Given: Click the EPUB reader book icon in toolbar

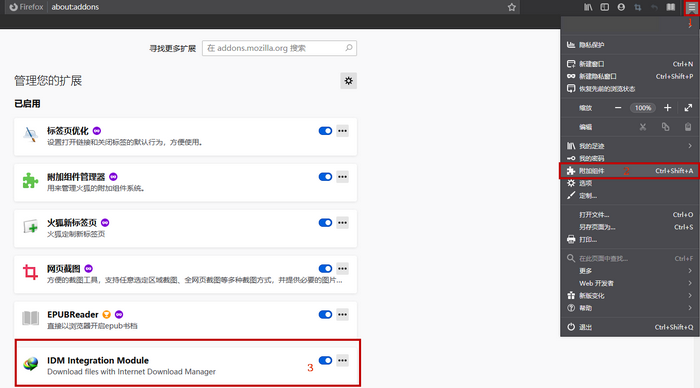Looking at the screenshot, I should 671,7.
